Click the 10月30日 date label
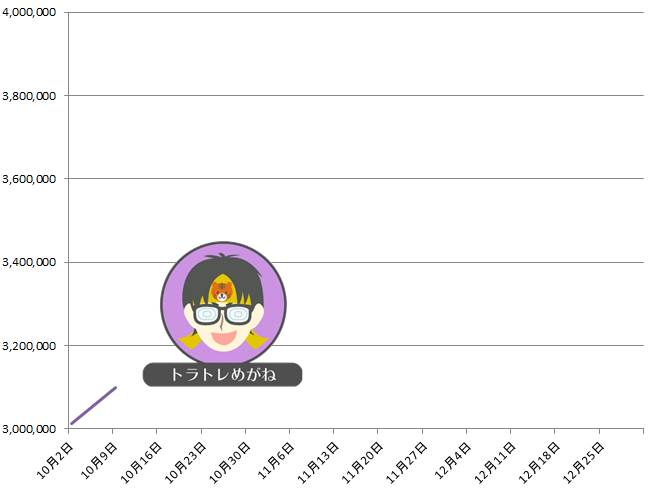The height and width of the screenshot is (499, 660). tap(229, 463)
